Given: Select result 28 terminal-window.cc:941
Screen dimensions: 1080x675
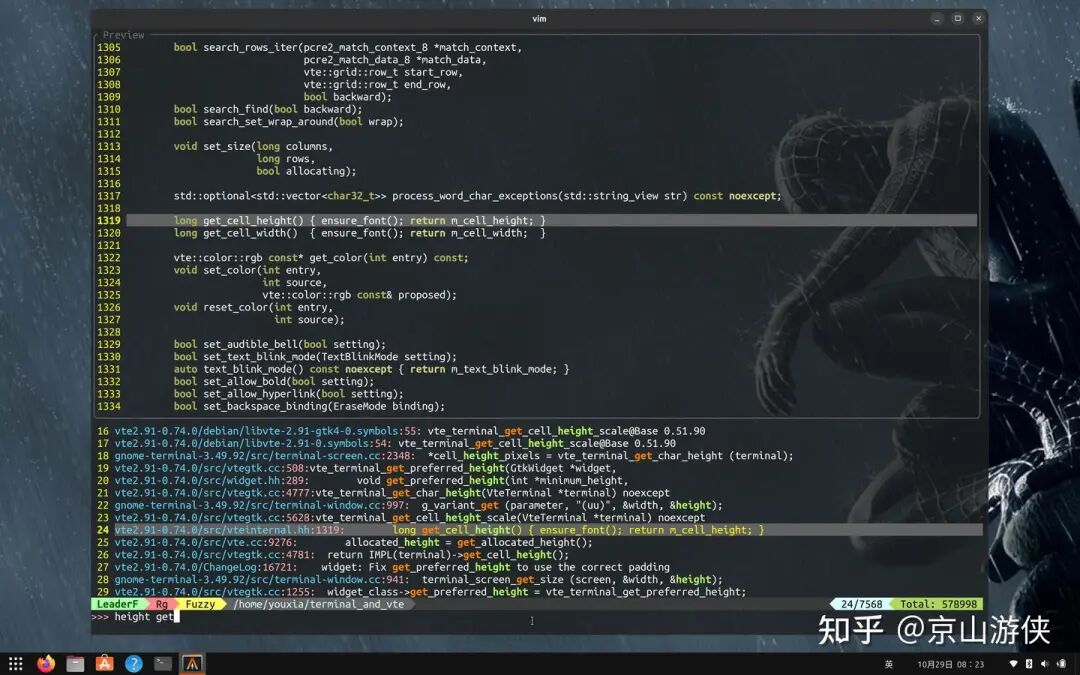Looking at the screenshot, I should (409, 580).
